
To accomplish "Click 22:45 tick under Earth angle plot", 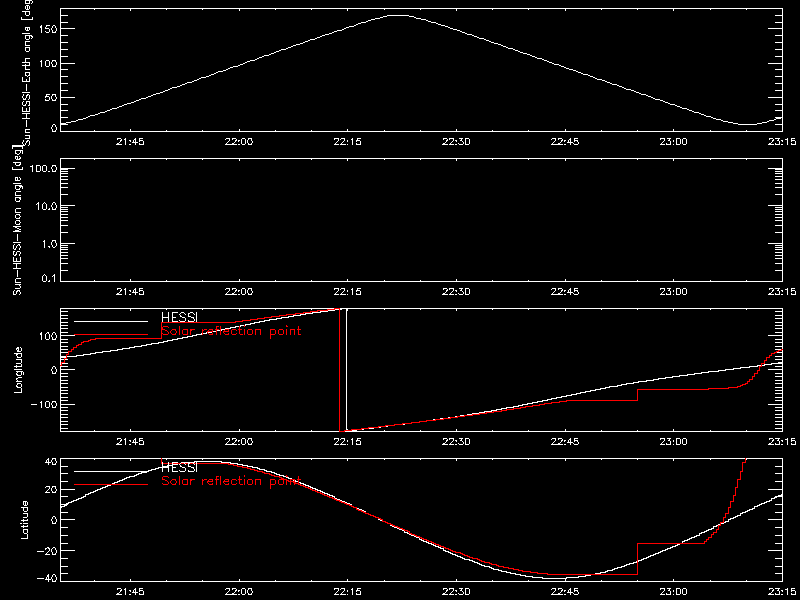I will click(565, 142).
